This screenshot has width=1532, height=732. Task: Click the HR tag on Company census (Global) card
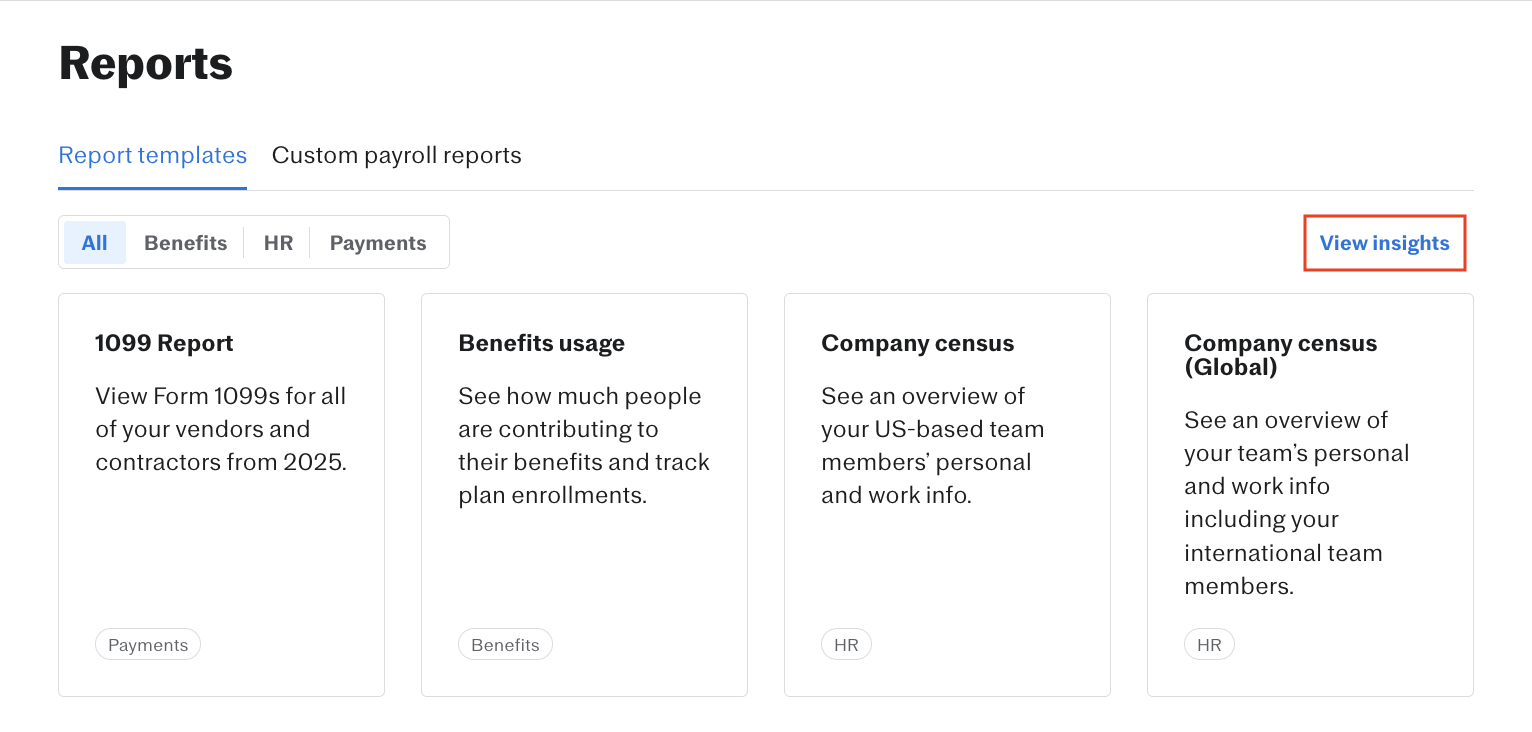(1209, 645)
